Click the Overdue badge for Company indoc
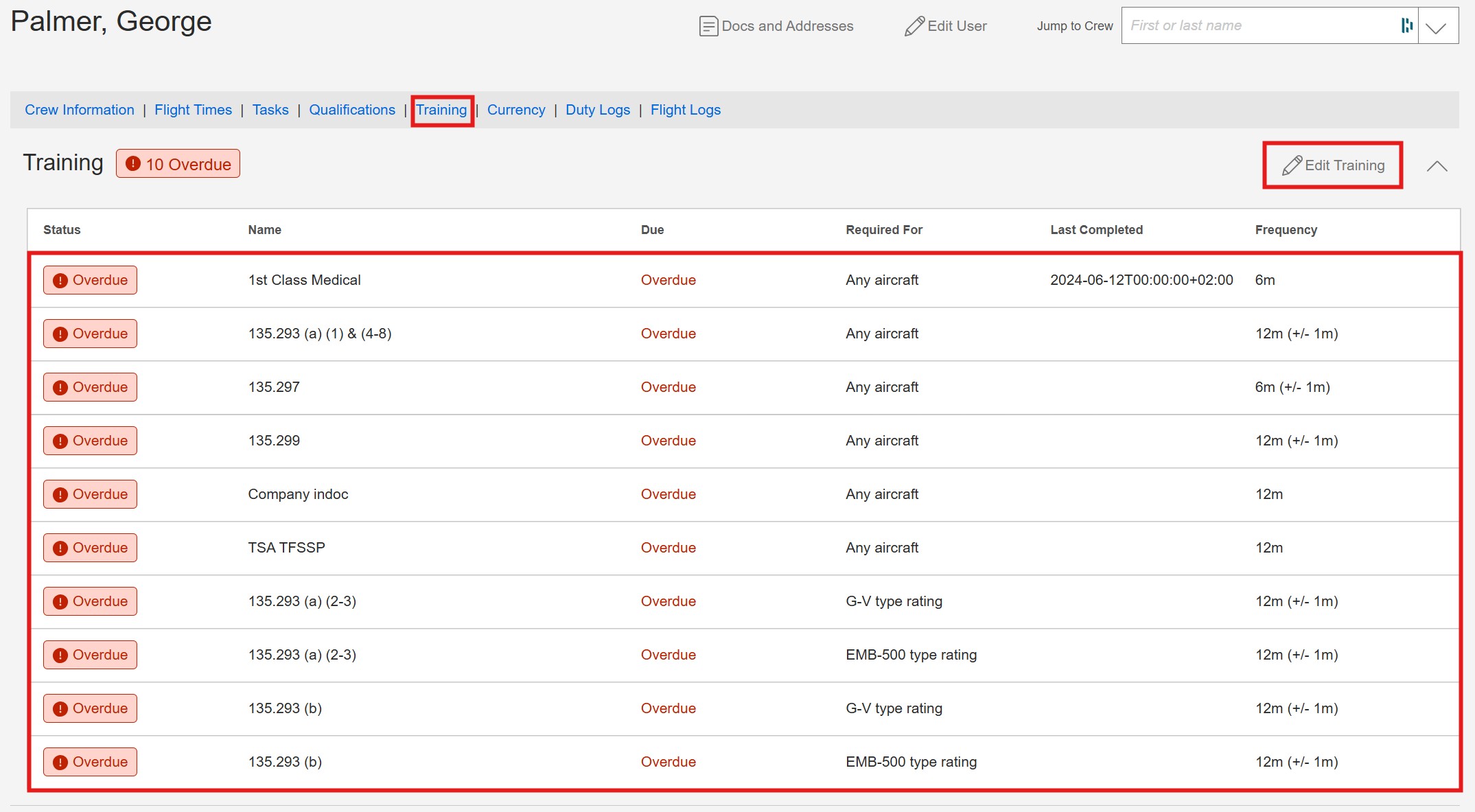1475x812 pixels. coord(90,494)
